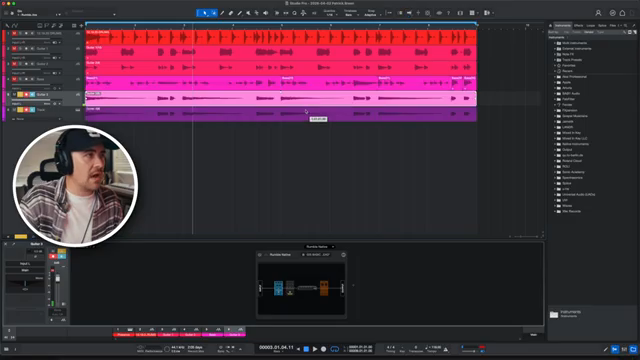Toggle input monitor on Guitar 3 track

tap(32, 94)
